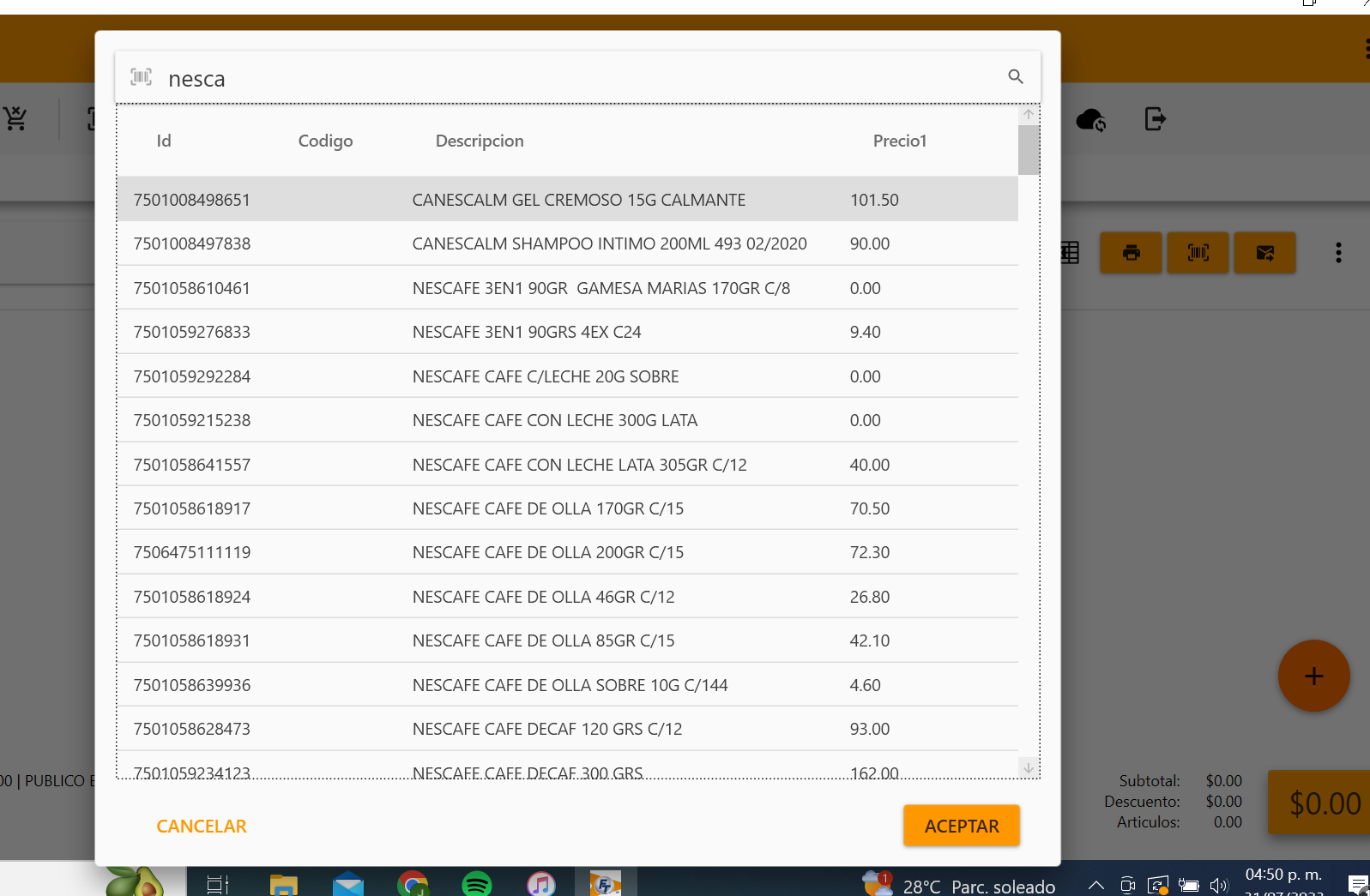The height and width of the screenshot is (896, 1370).
Task: Select NESCAFE CAFE C/LECHE 20G SOBRE row
Action: click(568, 376)
